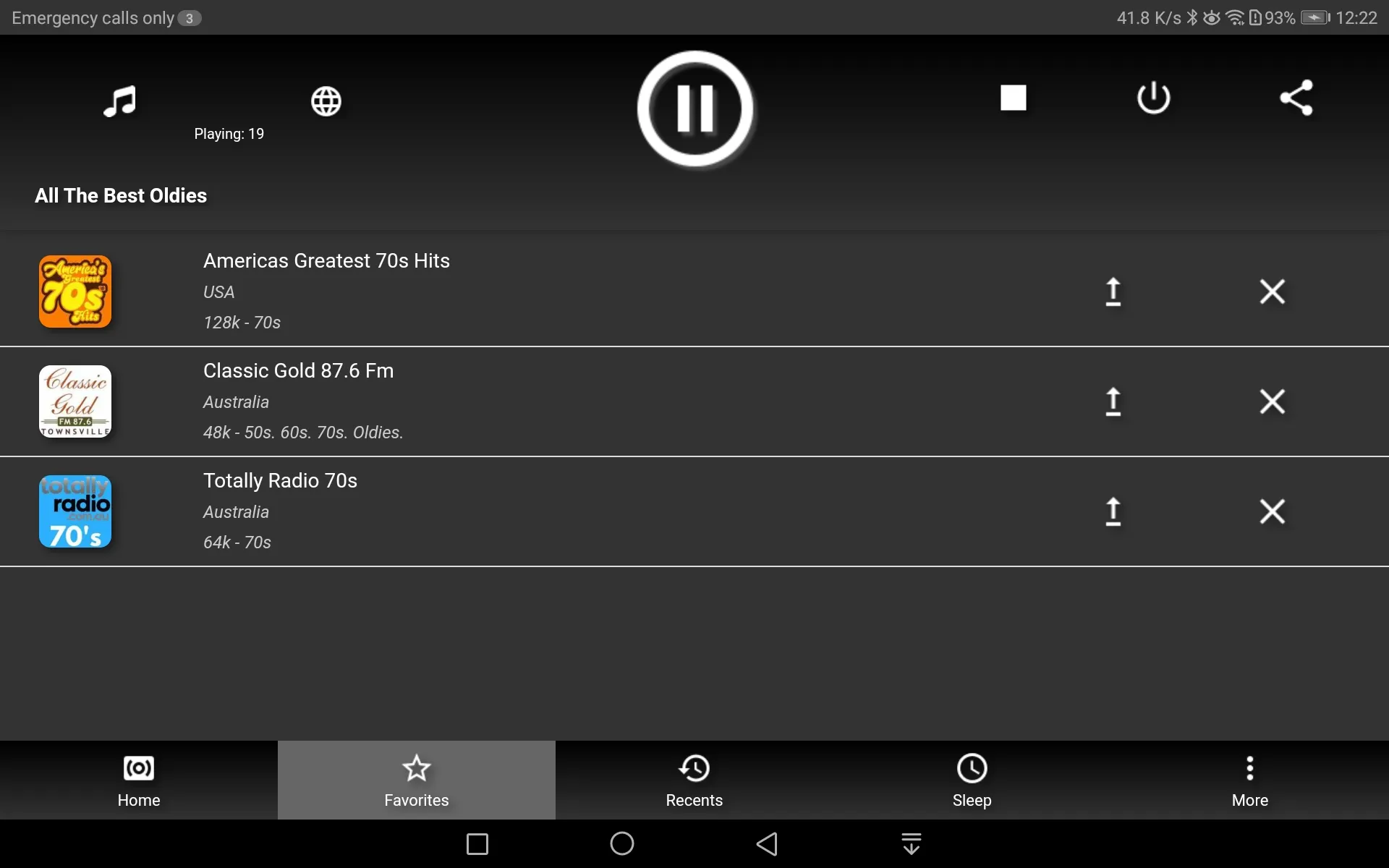Tap the upload arrow for Classic Gold 87.6 Fm
1389x868 pixels.
point(1113,400)
